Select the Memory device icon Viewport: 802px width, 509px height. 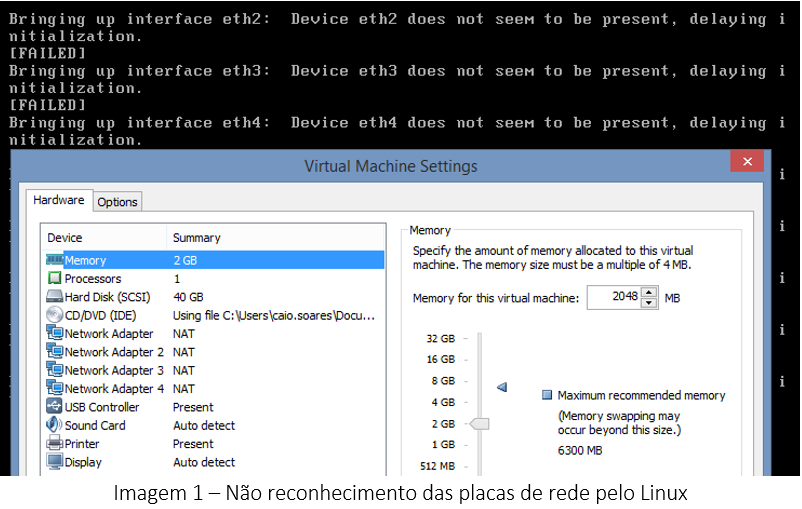pos(54,260)
